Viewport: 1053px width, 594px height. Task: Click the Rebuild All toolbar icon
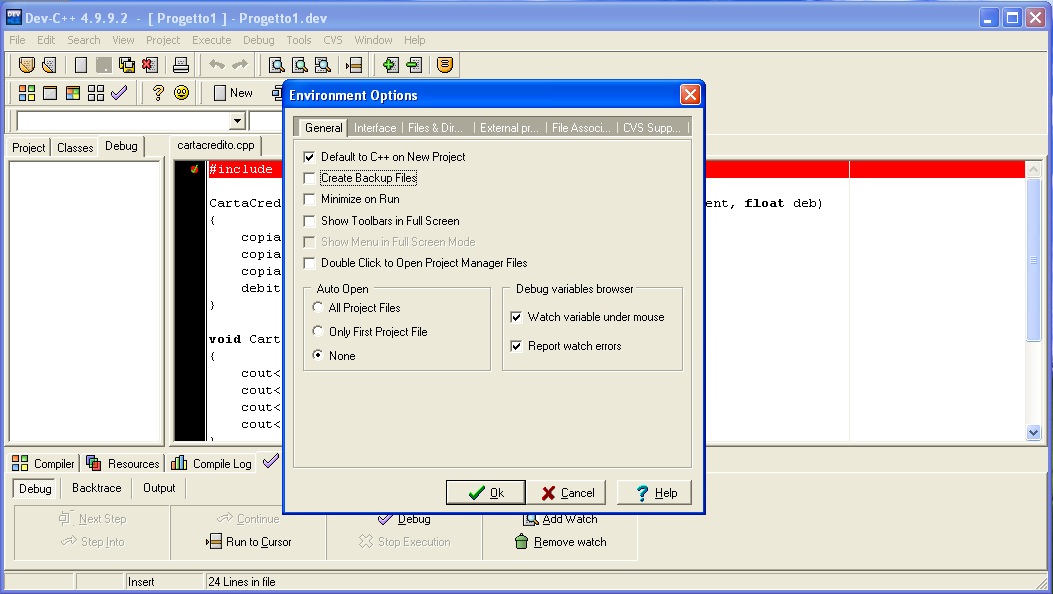96,93
